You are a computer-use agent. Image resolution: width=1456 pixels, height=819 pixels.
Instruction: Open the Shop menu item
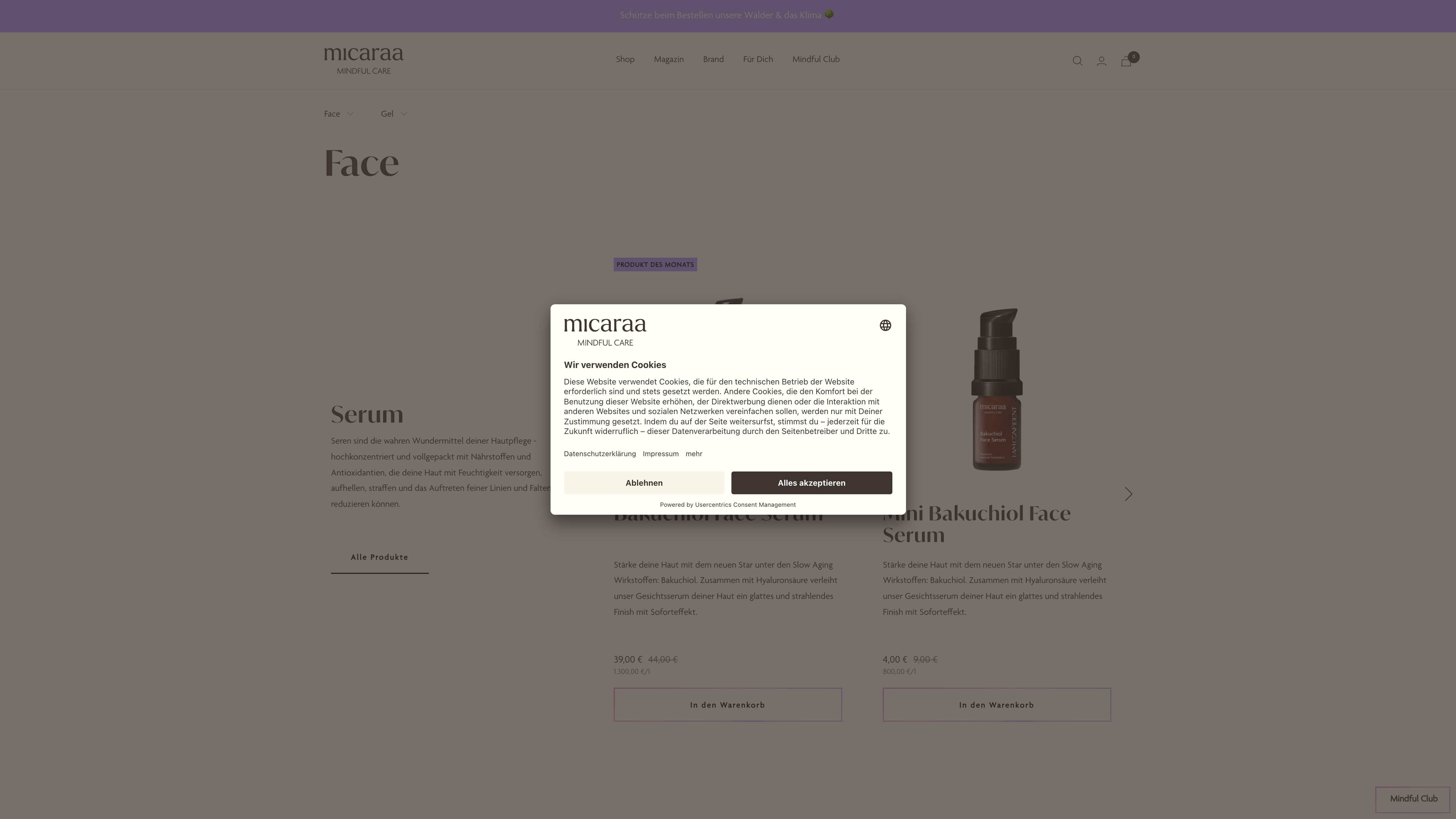point(624,59)
